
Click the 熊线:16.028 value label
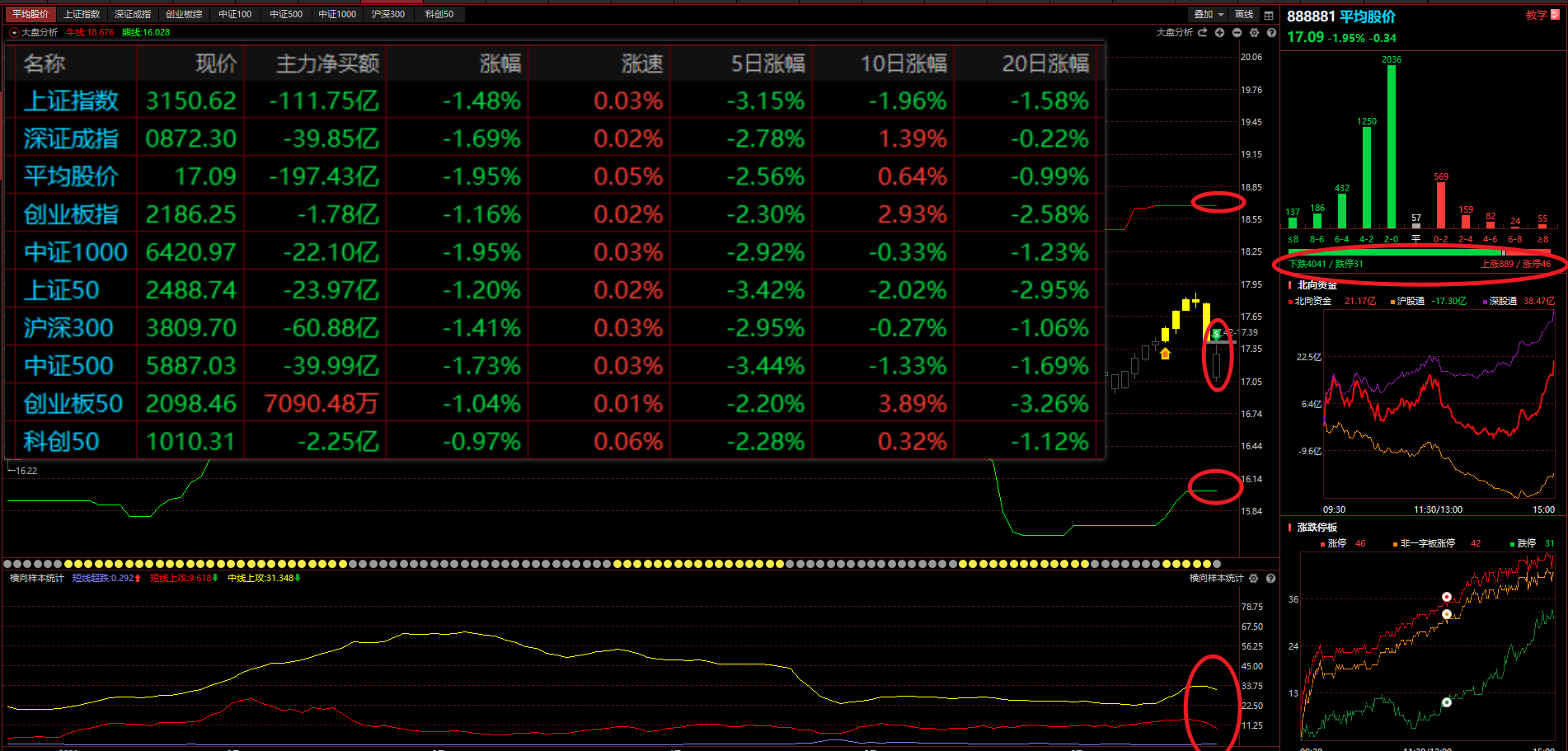[x=145, y=32]
